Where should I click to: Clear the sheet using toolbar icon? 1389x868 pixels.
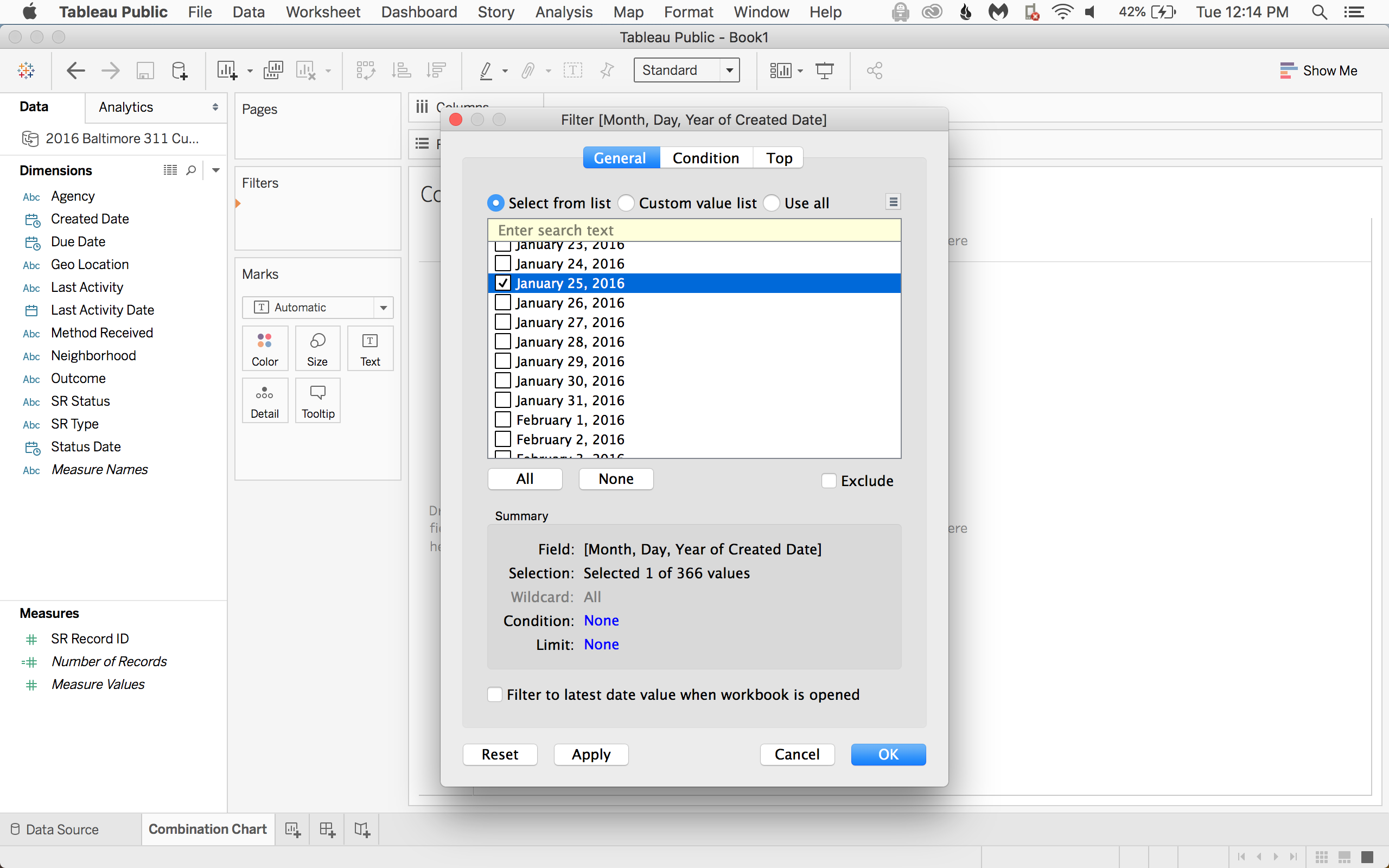pos(306,71)
